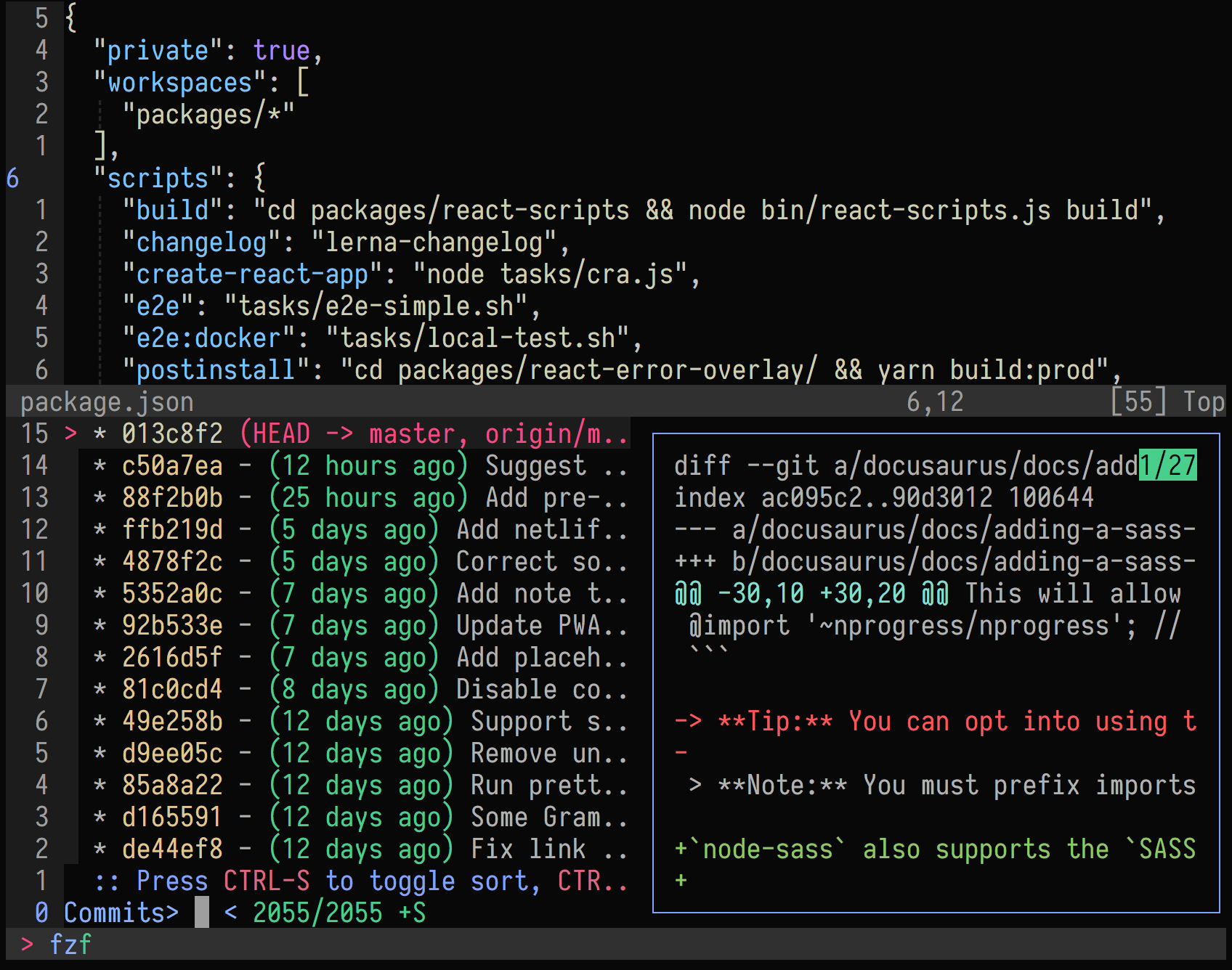Click the package.json status line filename
The height and width of the screenshot is (970, 1232).
pos(107,402)
